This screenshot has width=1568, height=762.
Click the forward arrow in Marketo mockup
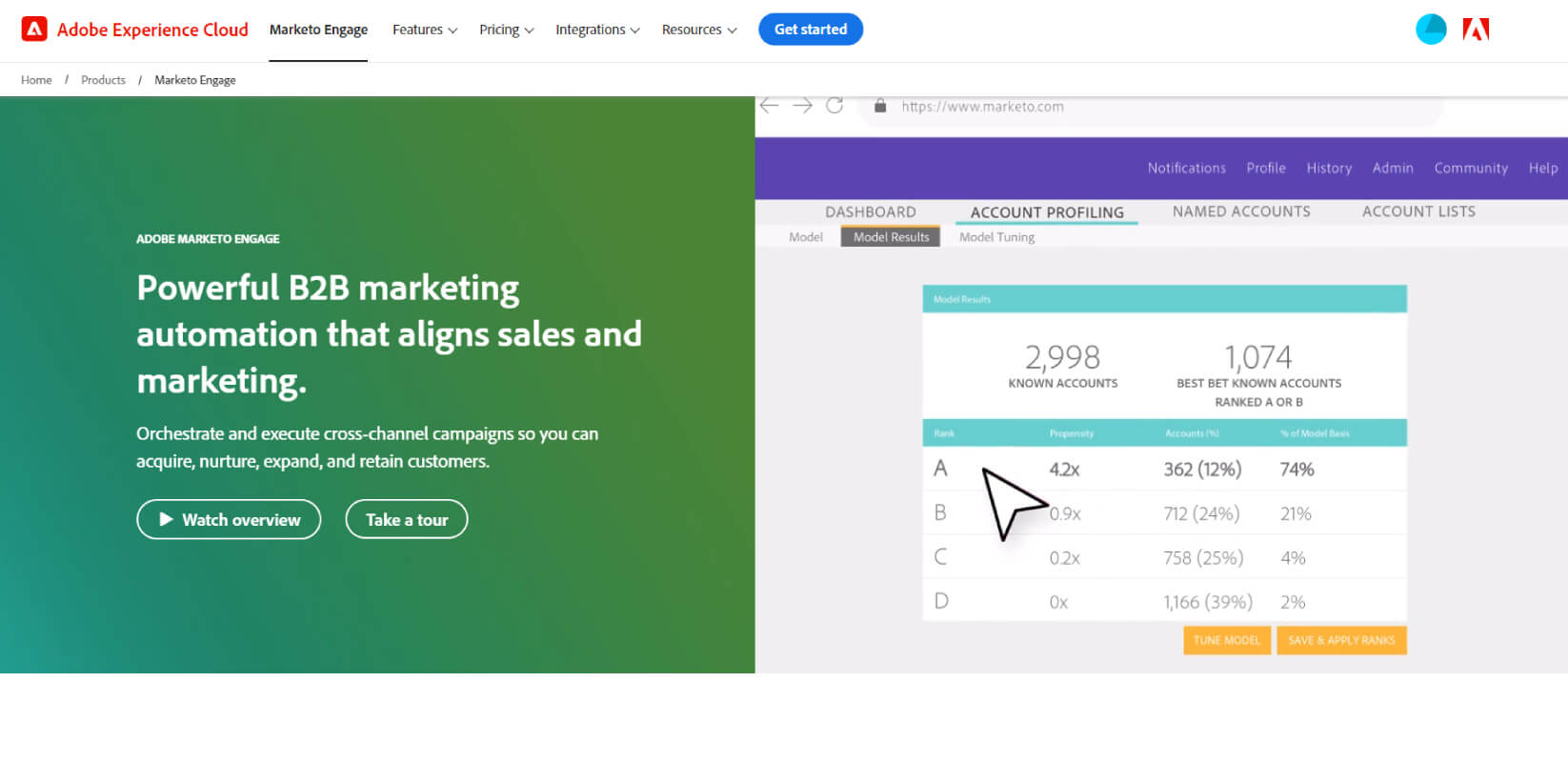coord(802,106)
